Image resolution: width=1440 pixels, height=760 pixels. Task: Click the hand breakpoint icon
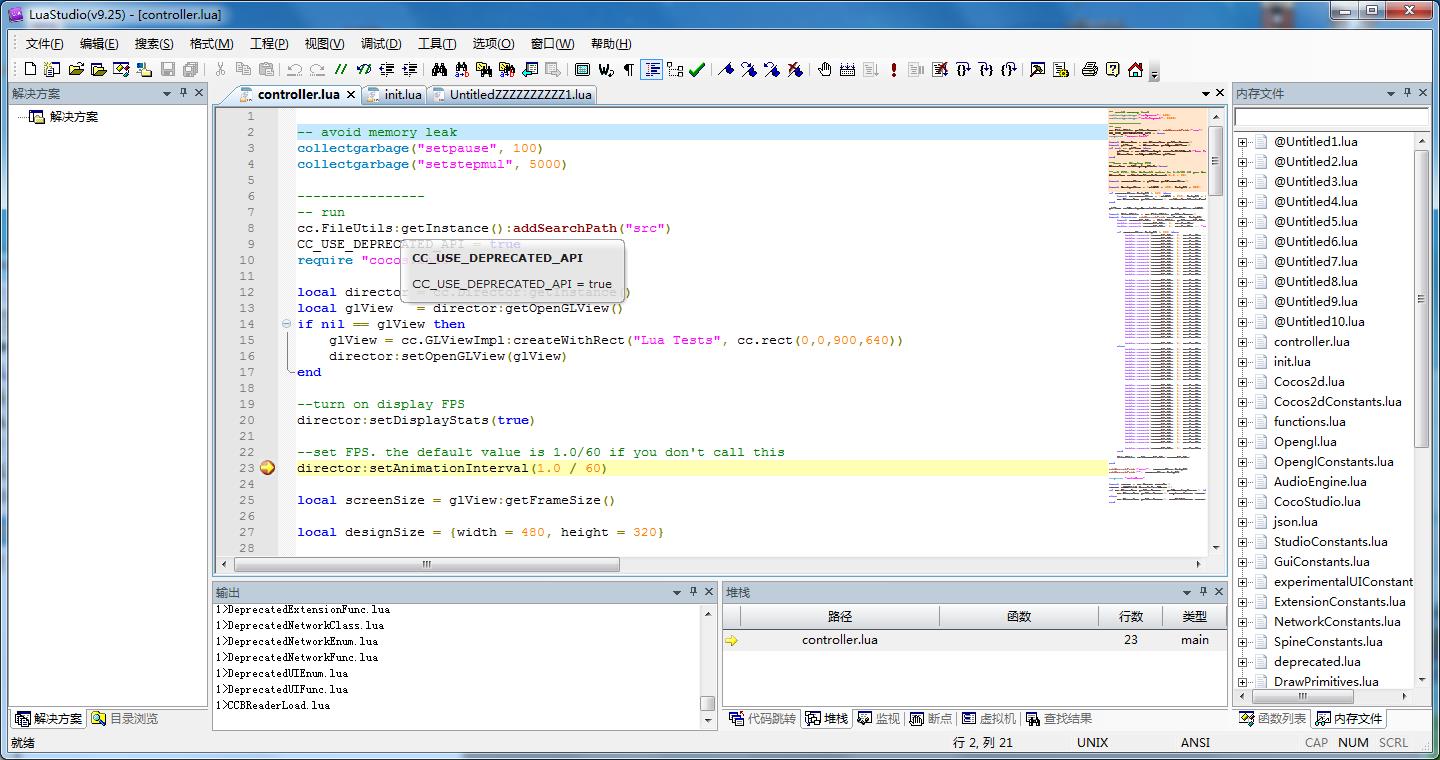click(x=825, y=69)
